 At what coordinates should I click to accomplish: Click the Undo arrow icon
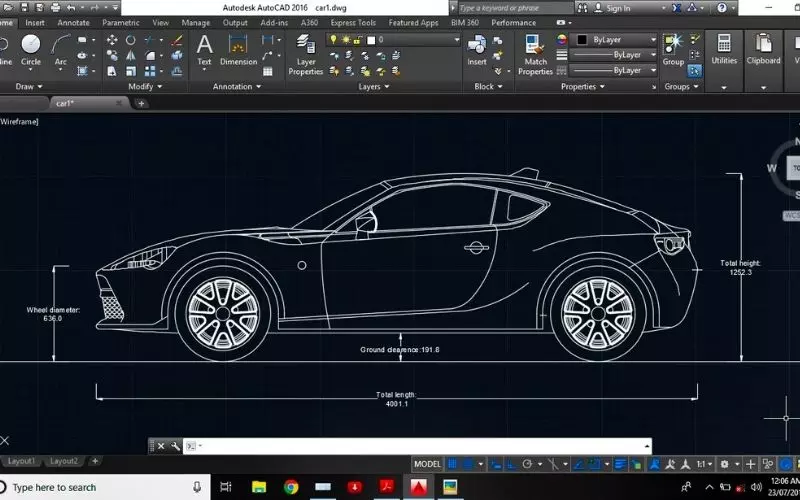point(71,8)
